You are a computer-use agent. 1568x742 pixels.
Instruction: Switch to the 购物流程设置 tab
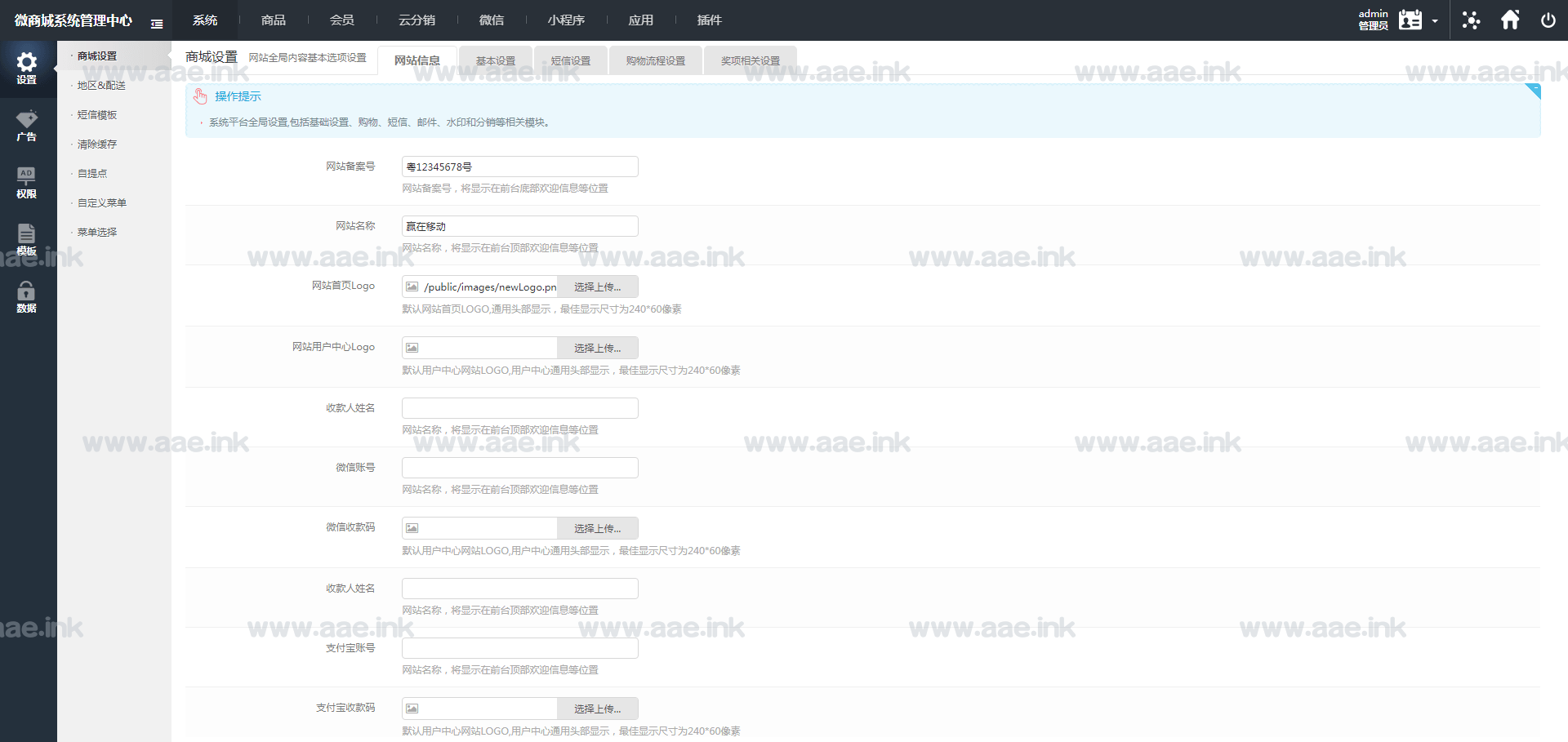(656, 60)
